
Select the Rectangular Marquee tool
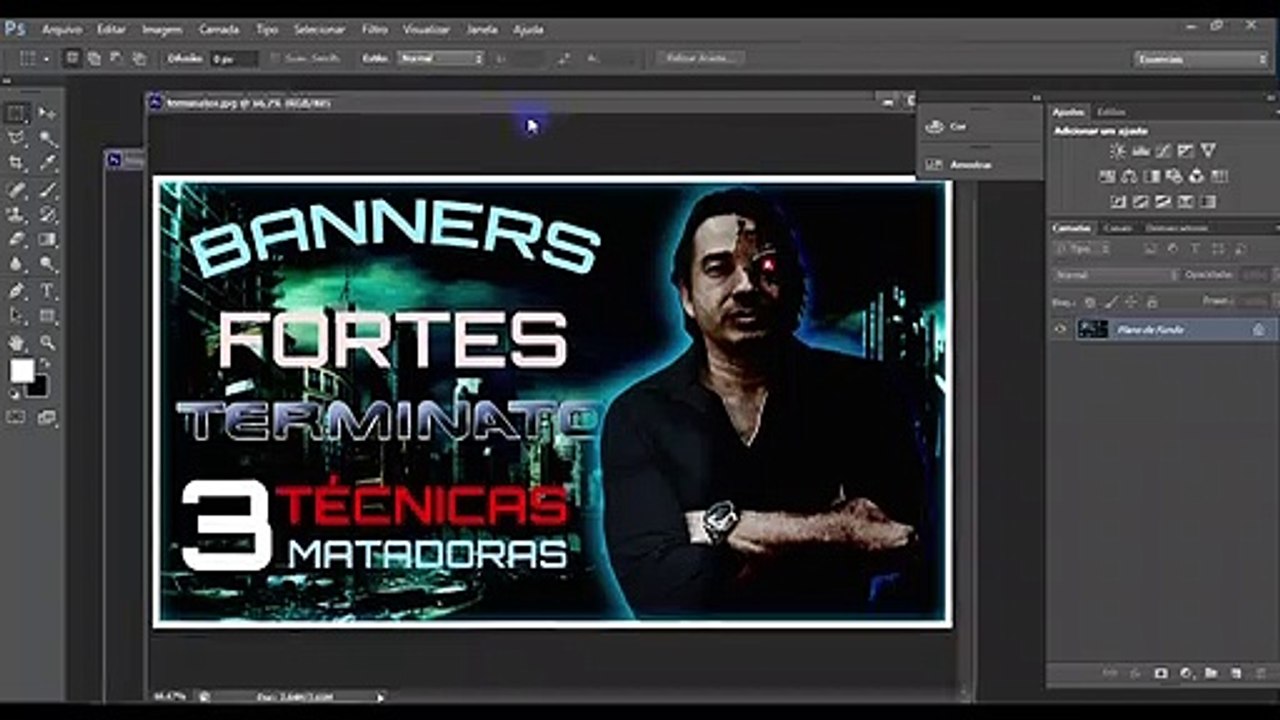point(17,113)
